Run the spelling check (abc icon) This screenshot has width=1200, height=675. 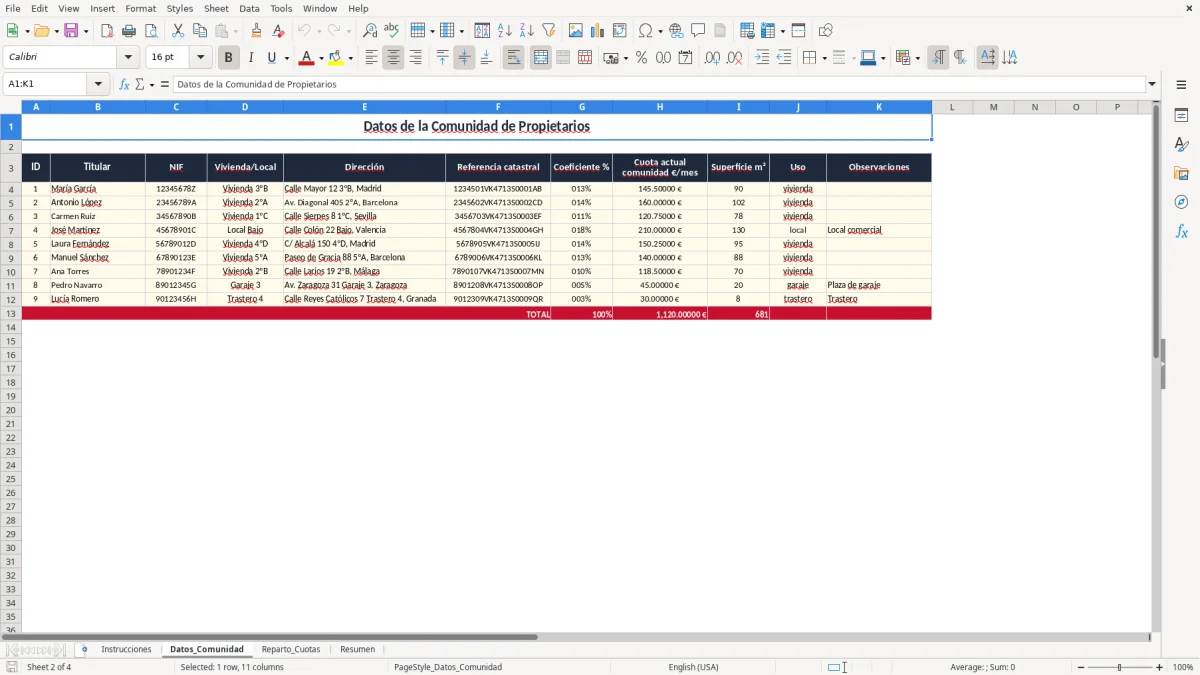[x=392, y=31]
